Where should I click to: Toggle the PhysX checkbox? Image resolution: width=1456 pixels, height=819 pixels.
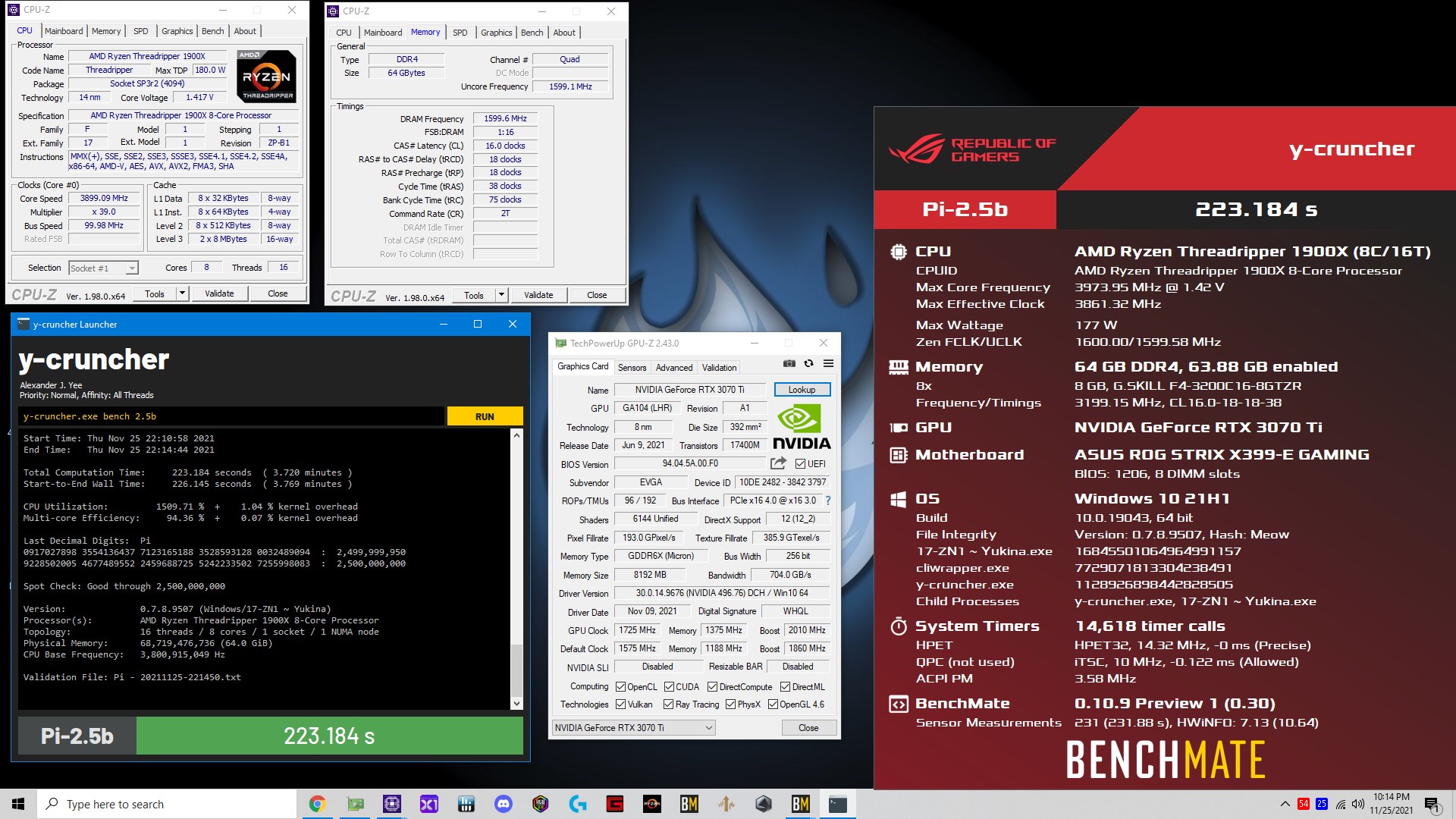tap(731, 704)
